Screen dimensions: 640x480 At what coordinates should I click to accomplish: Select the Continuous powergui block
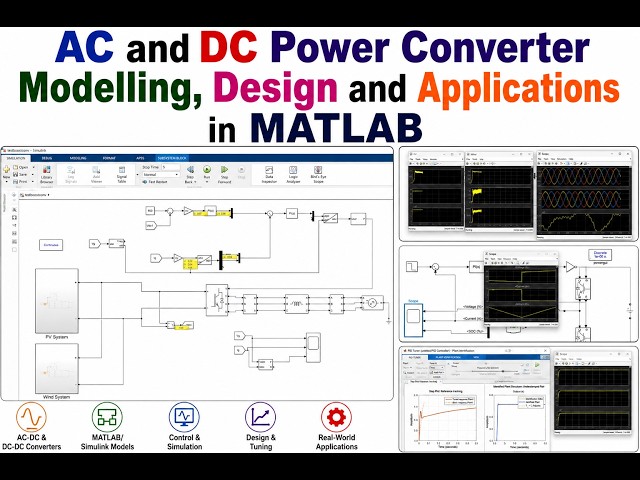point(51,245)
